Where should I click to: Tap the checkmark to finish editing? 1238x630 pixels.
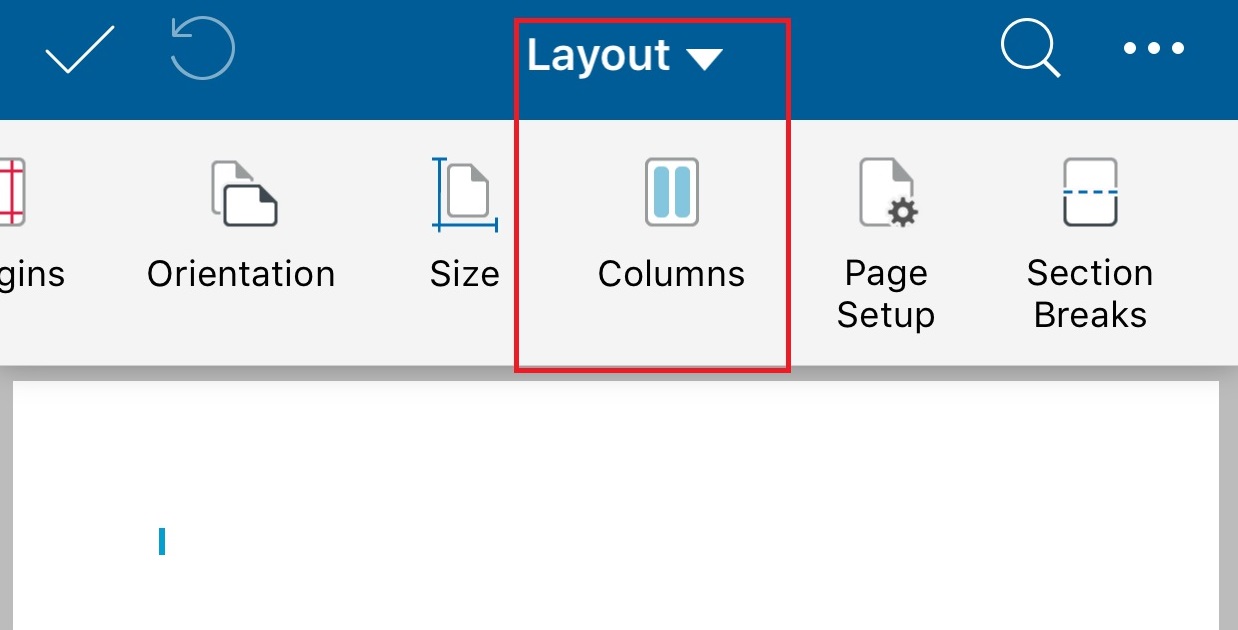79,49
